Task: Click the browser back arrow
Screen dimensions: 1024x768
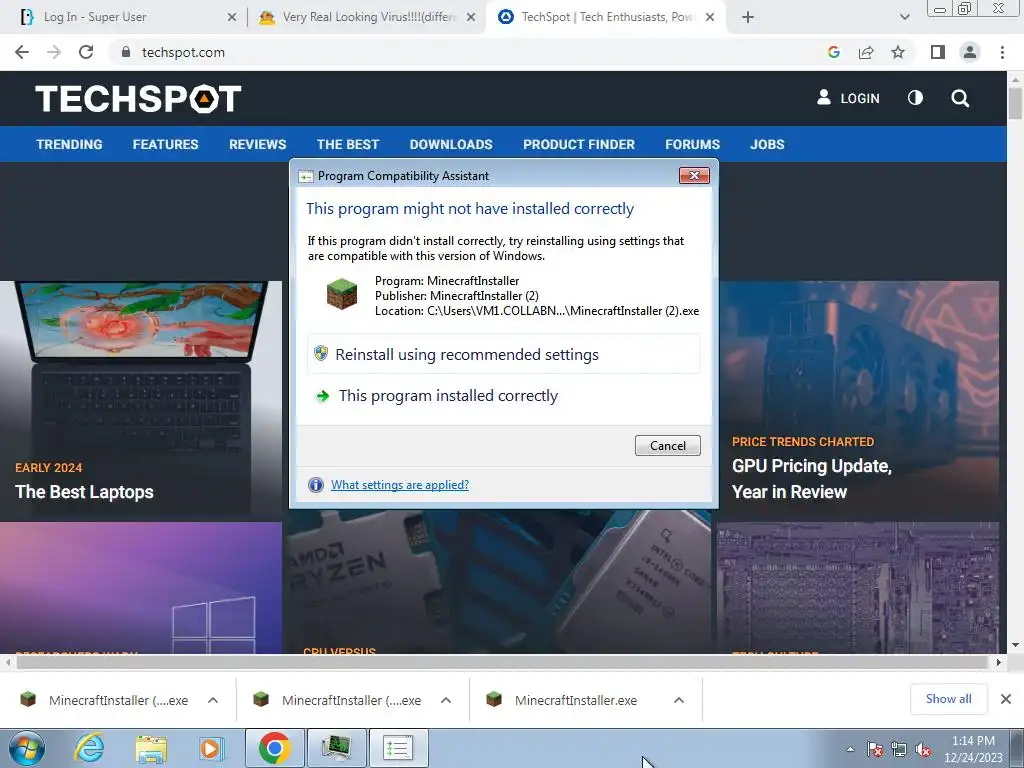Action: [x=22, y=52]
